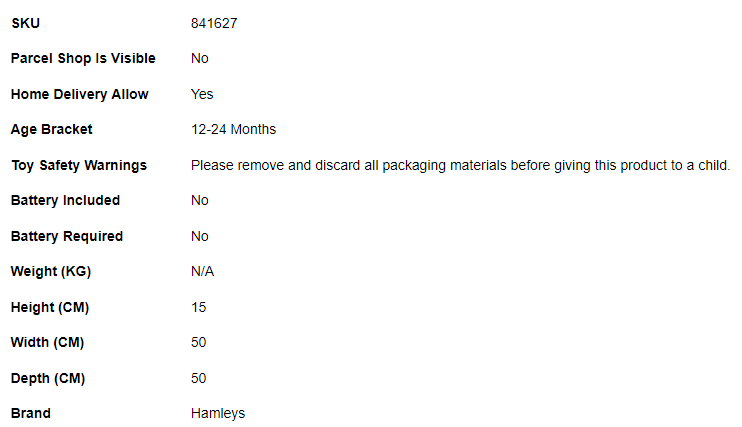Click the Brand label
The image size is (742, 427).
(30, 413)
